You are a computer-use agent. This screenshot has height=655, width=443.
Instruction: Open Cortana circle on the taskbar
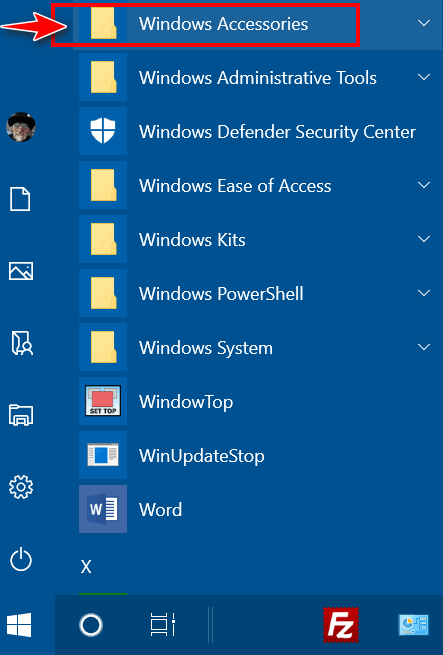91,625
